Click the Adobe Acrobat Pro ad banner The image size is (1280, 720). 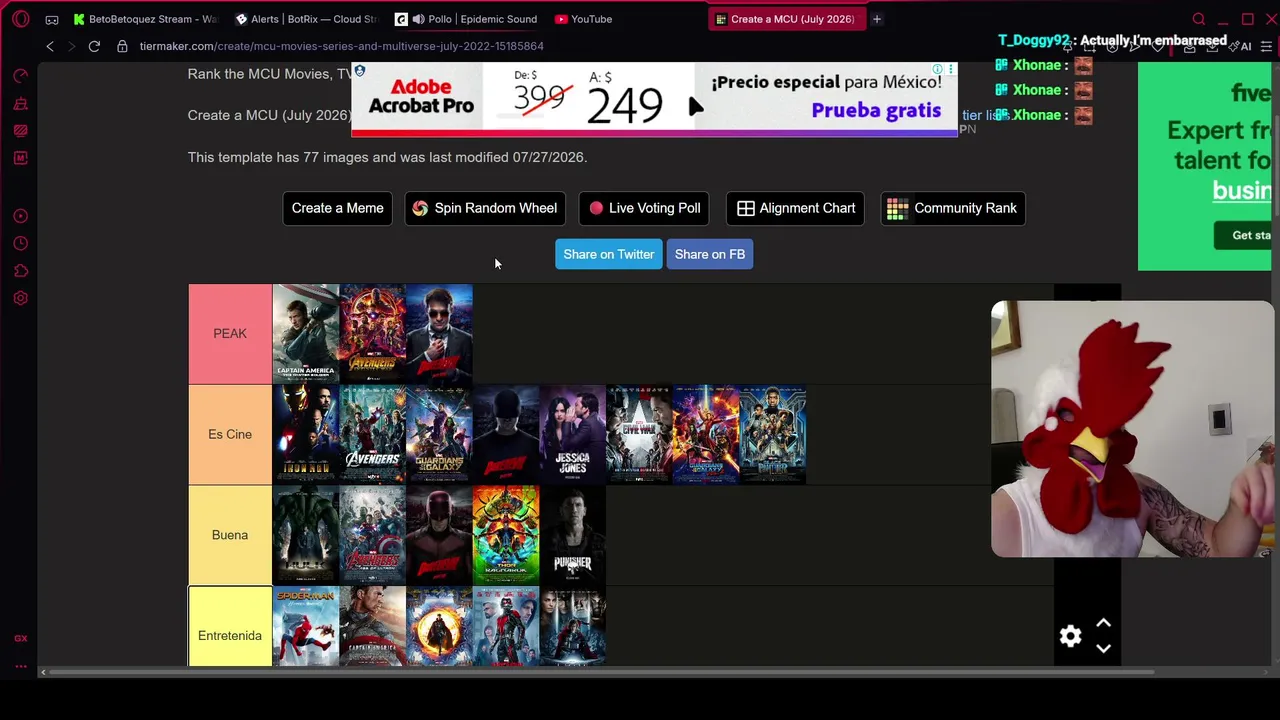click(x=655, y=98)
